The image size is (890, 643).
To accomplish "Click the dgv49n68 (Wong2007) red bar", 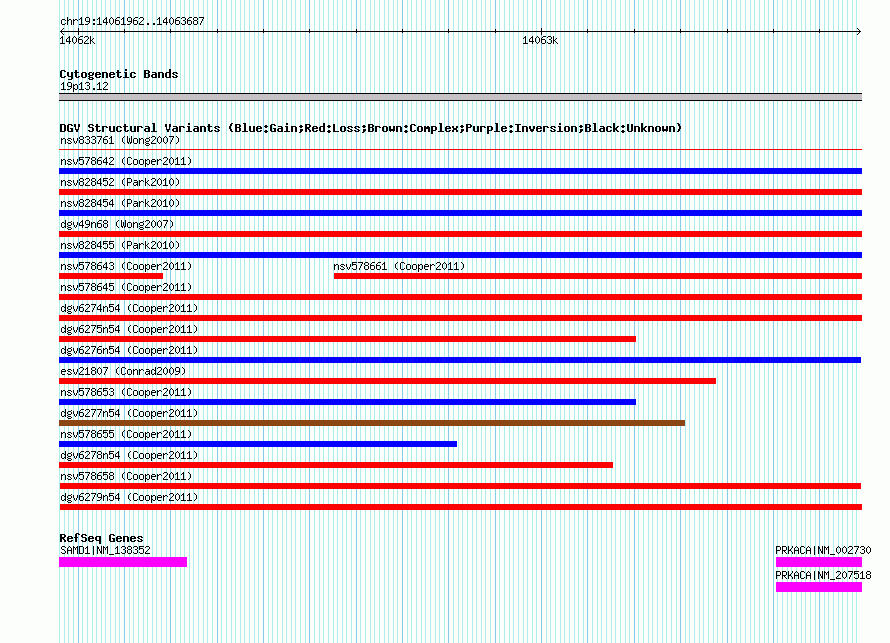I will [x=460, y=234].
